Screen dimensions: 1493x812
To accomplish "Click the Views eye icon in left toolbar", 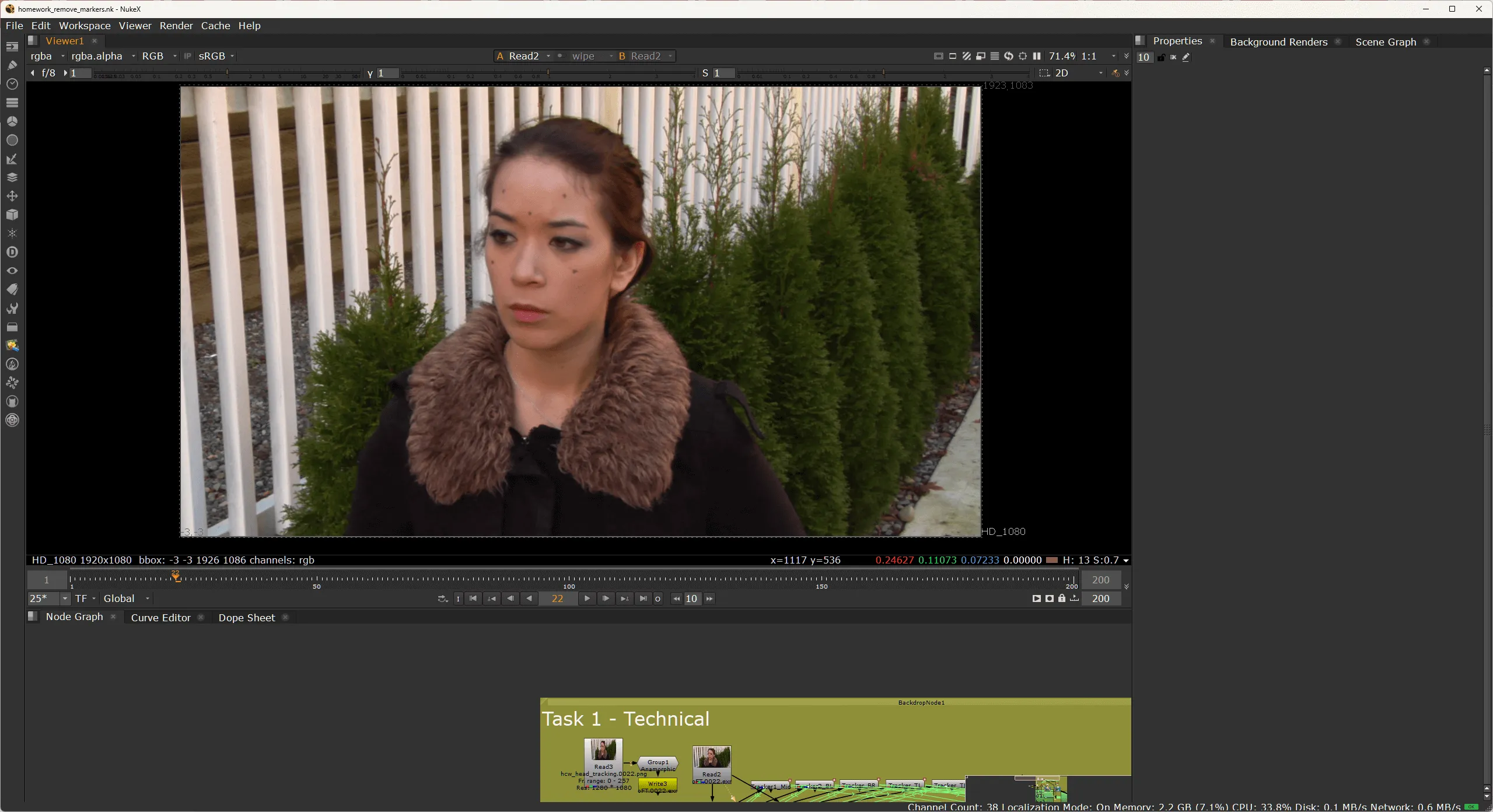I will pyautogui.click(x=12, y=271).
